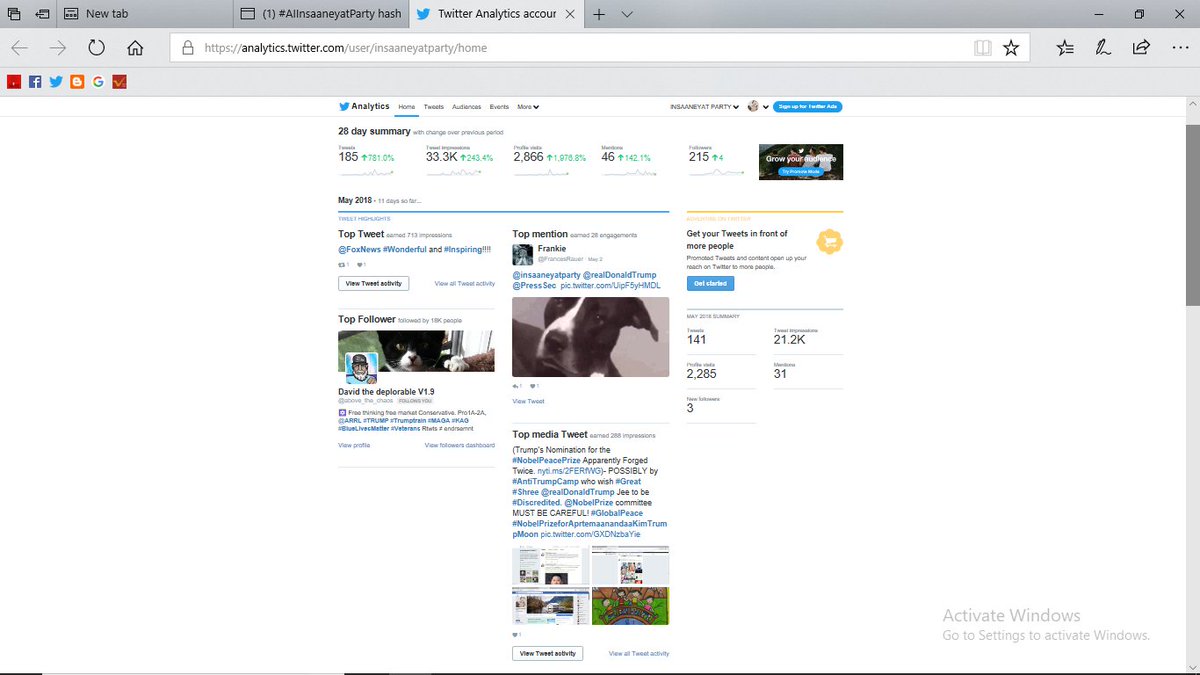Image resolution: width=1200 pixels, height=675 pixels.
Task: Open the Tweets analytics tab
Action: coord(433,107)
